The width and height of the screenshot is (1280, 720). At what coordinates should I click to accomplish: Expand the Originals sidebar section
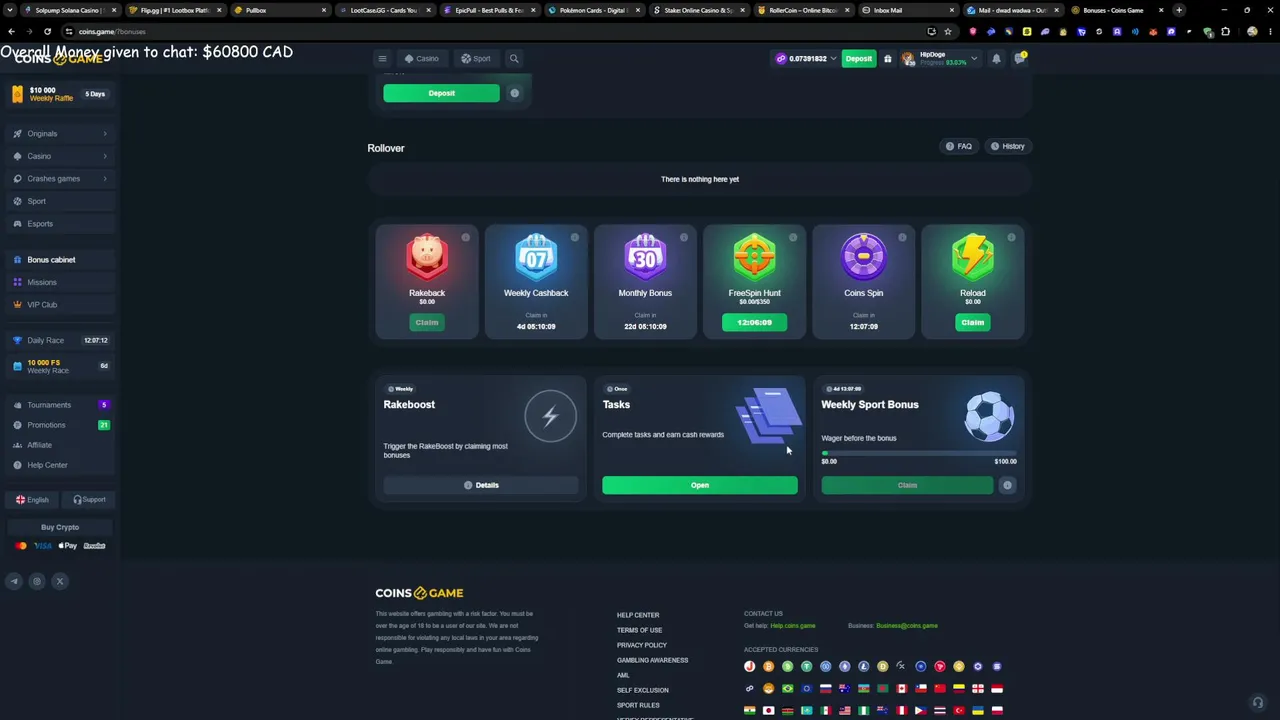point(62,134)
